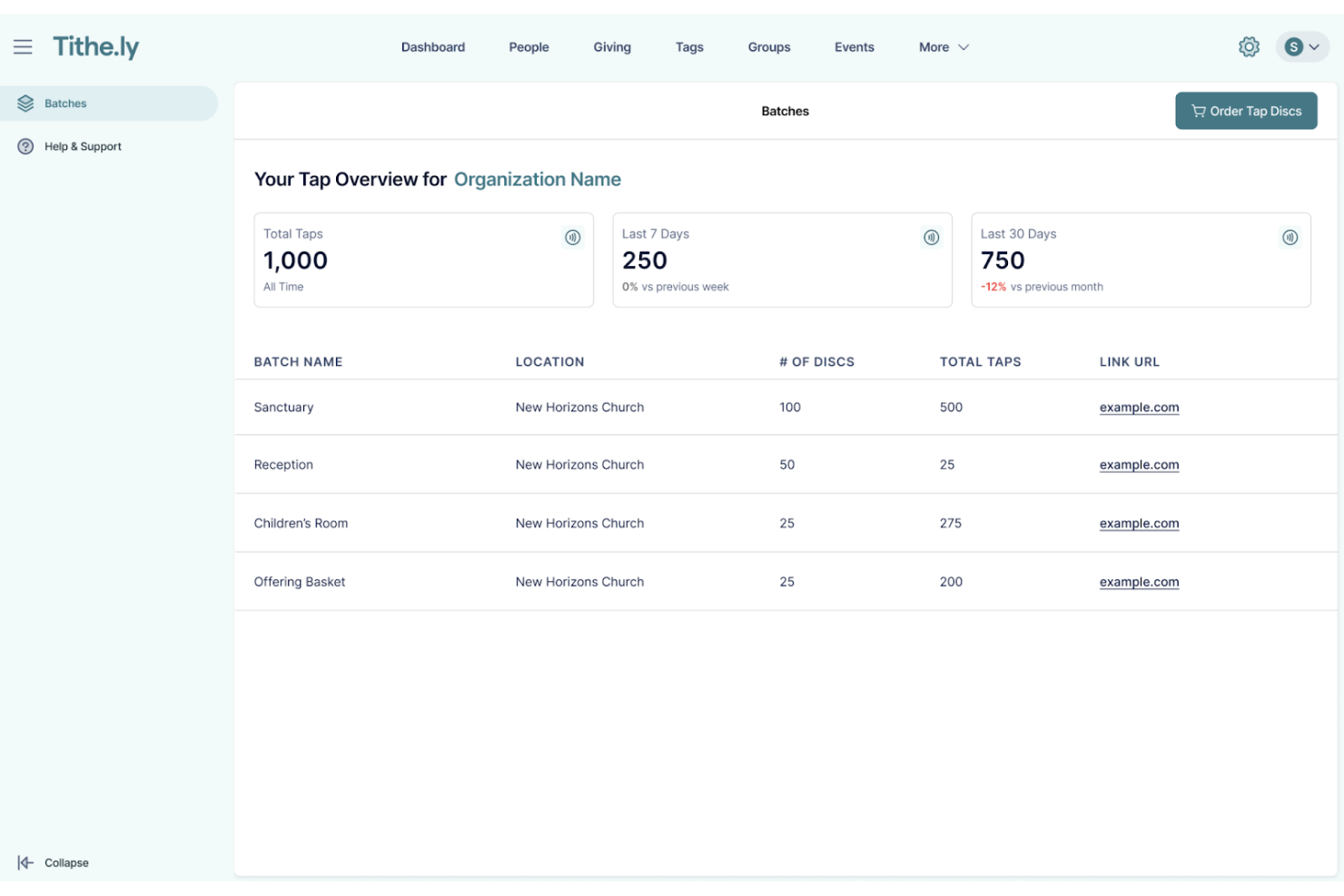Click the Tithe.ly logo

point(96,46)
